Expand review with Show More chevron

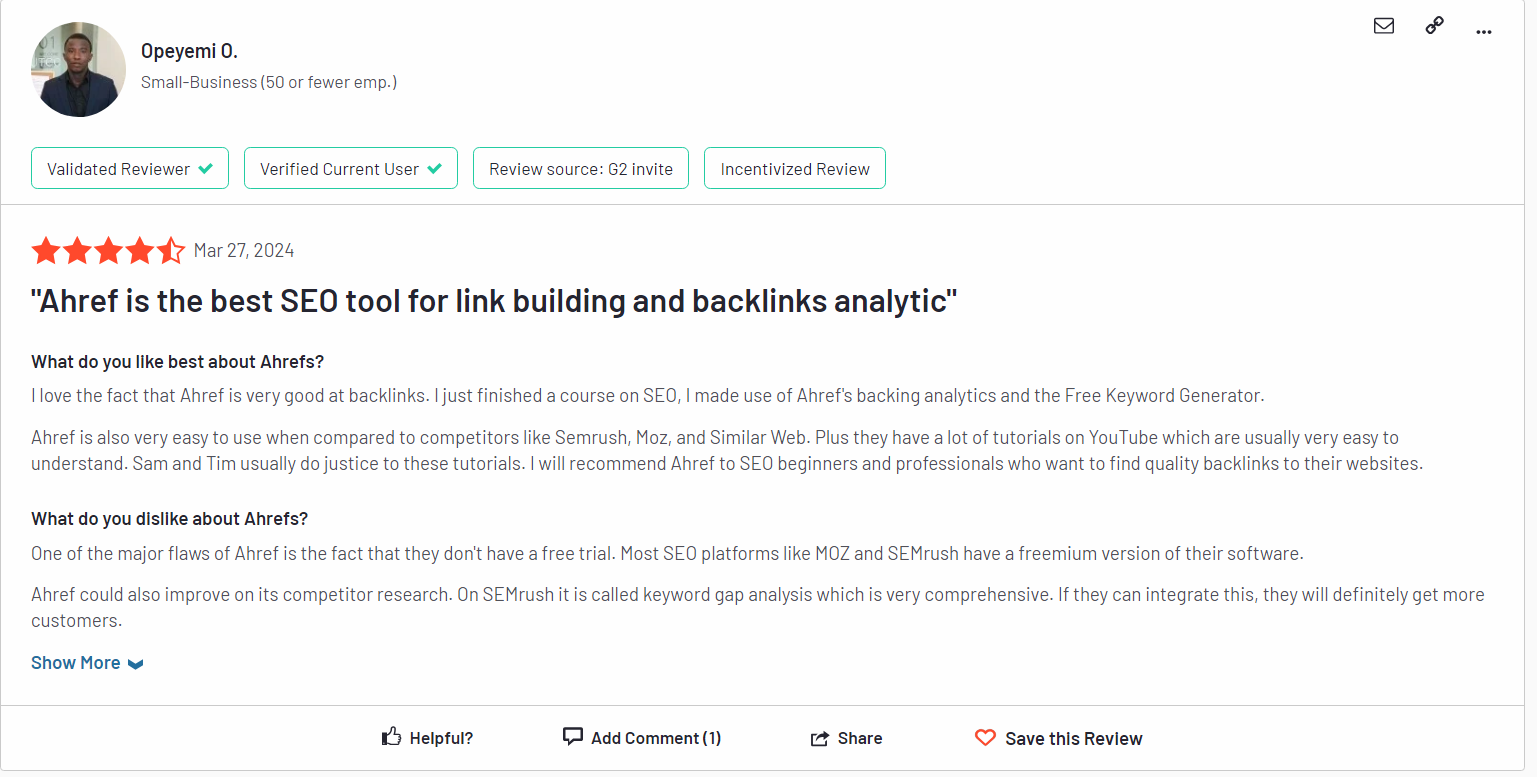click(x=136, y=664)
